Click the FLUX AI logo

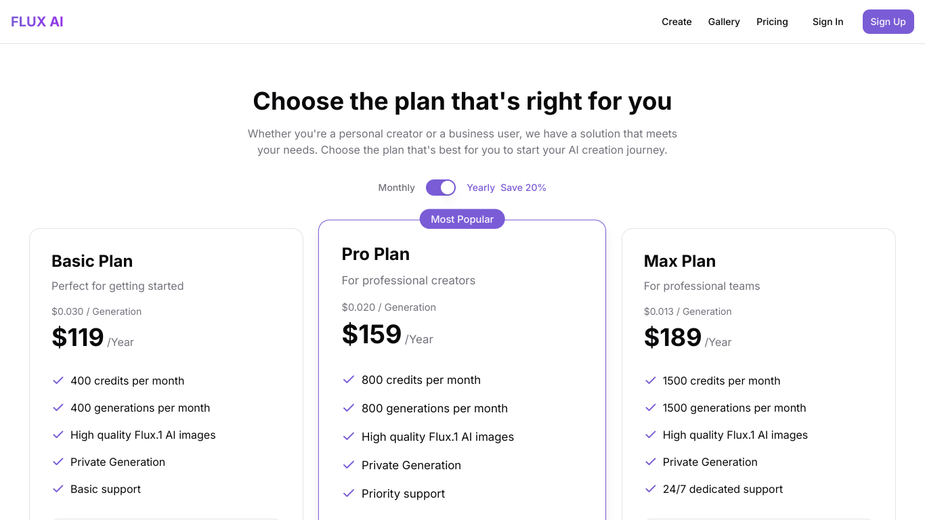pos(37,22)
